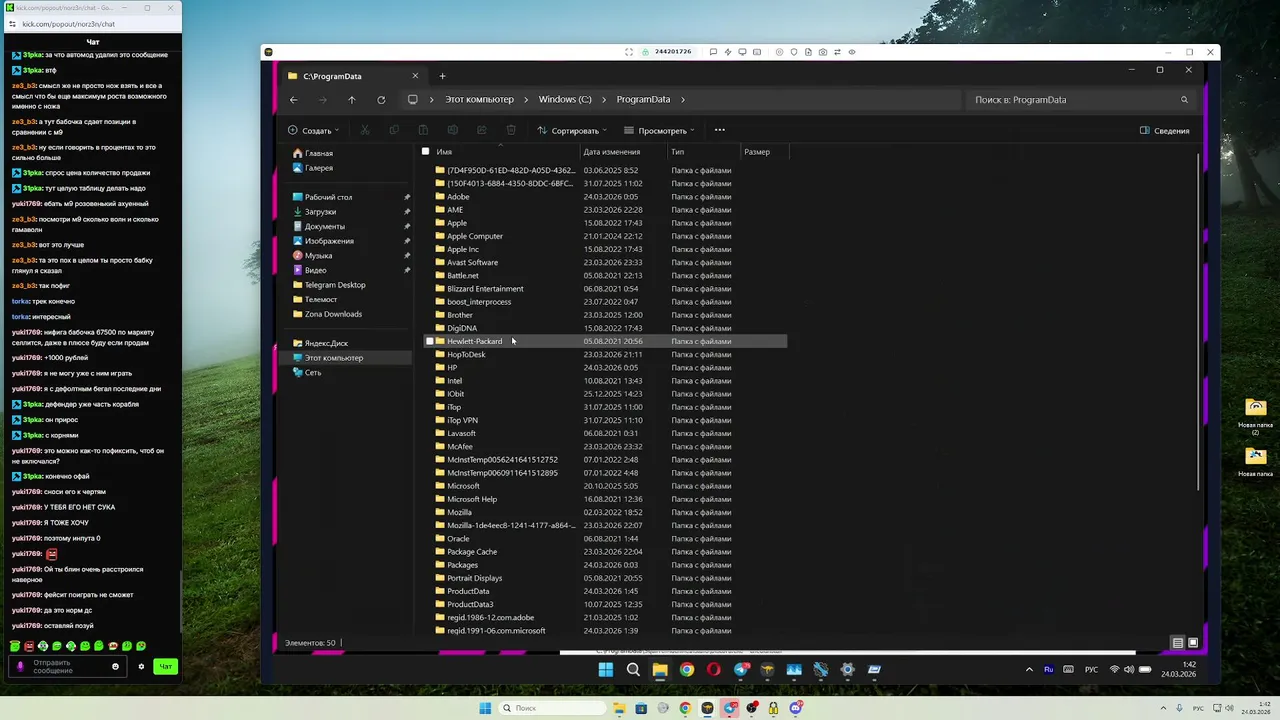This screenshot has height=720, width=1280.
Task: Unpin Видео using its pin icon
Action: 407,270
